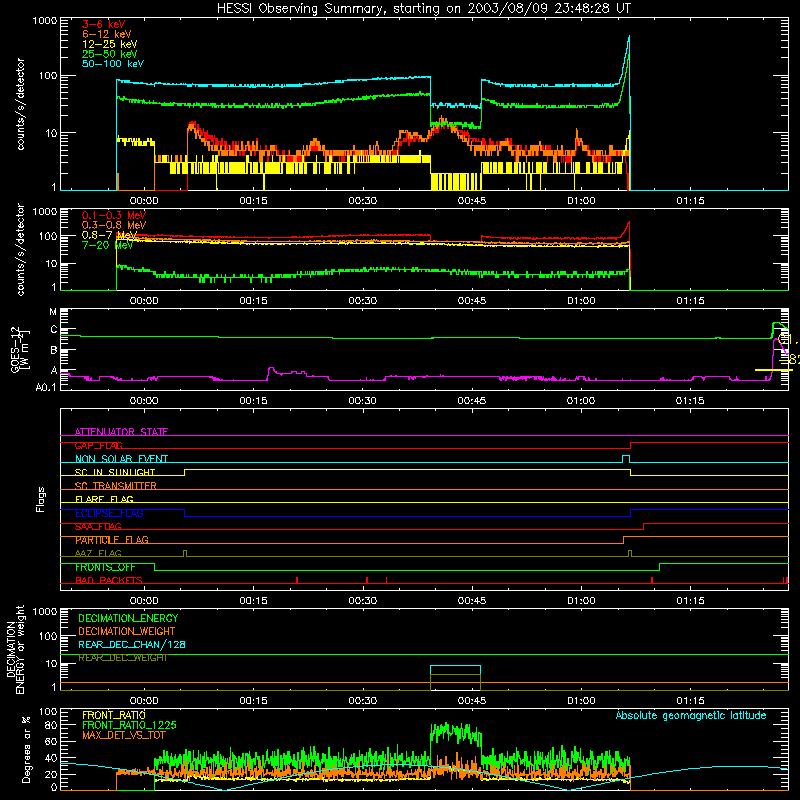
Task: Click the HESSI Observing Summary title text
Action: point(423,9)
